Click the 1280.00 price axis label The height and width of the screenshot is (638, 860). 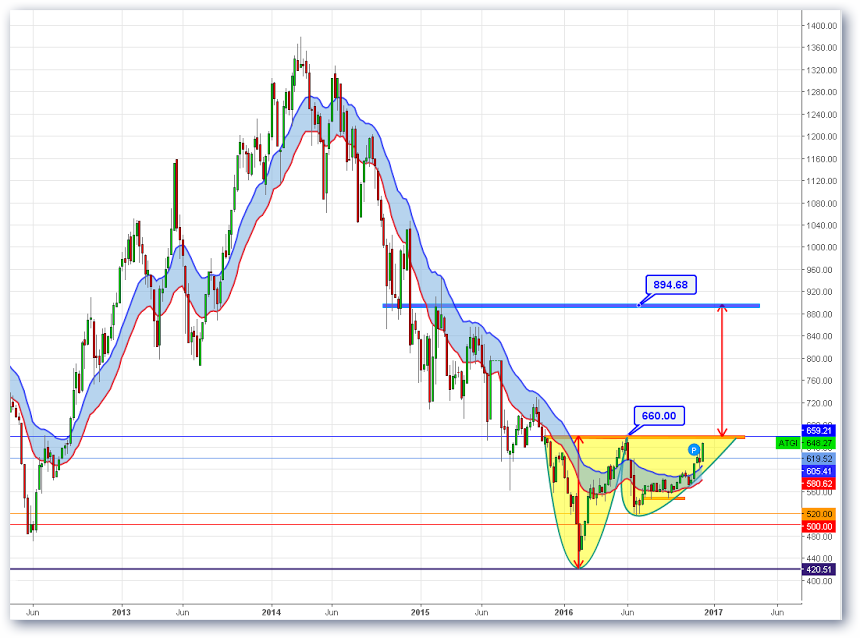click(821, 92)
